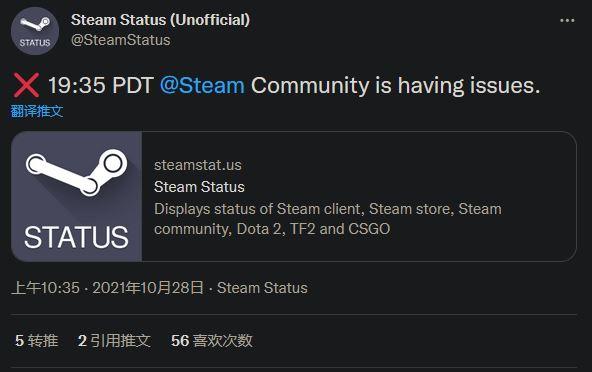
Task: Open the Steam Status source app link
Action: tap(262, 288)
